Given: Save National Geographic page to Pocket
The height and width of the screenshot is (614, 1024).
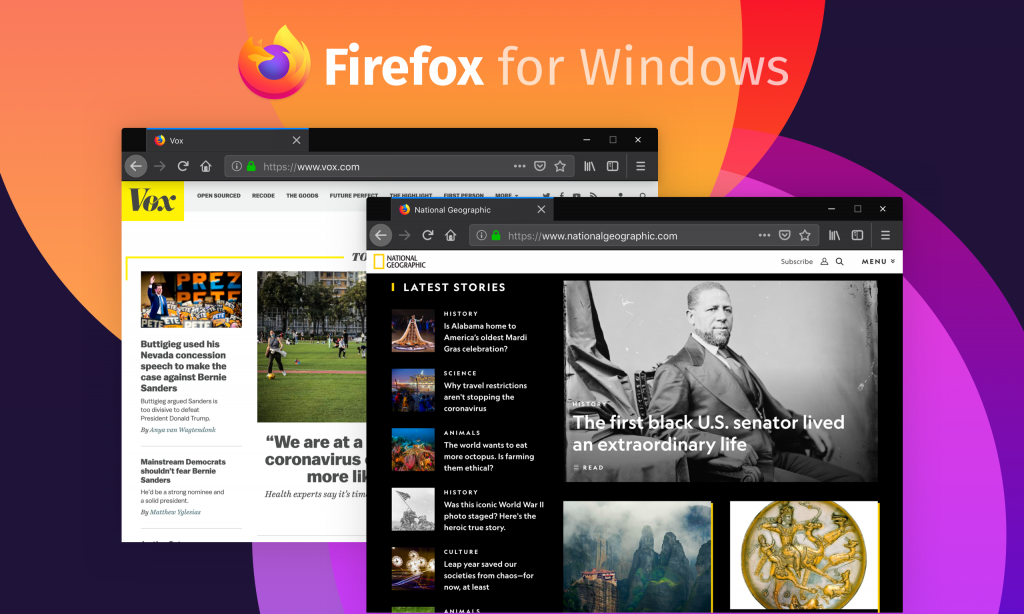Looking at the screenshot, I should (x=784, y=235).
